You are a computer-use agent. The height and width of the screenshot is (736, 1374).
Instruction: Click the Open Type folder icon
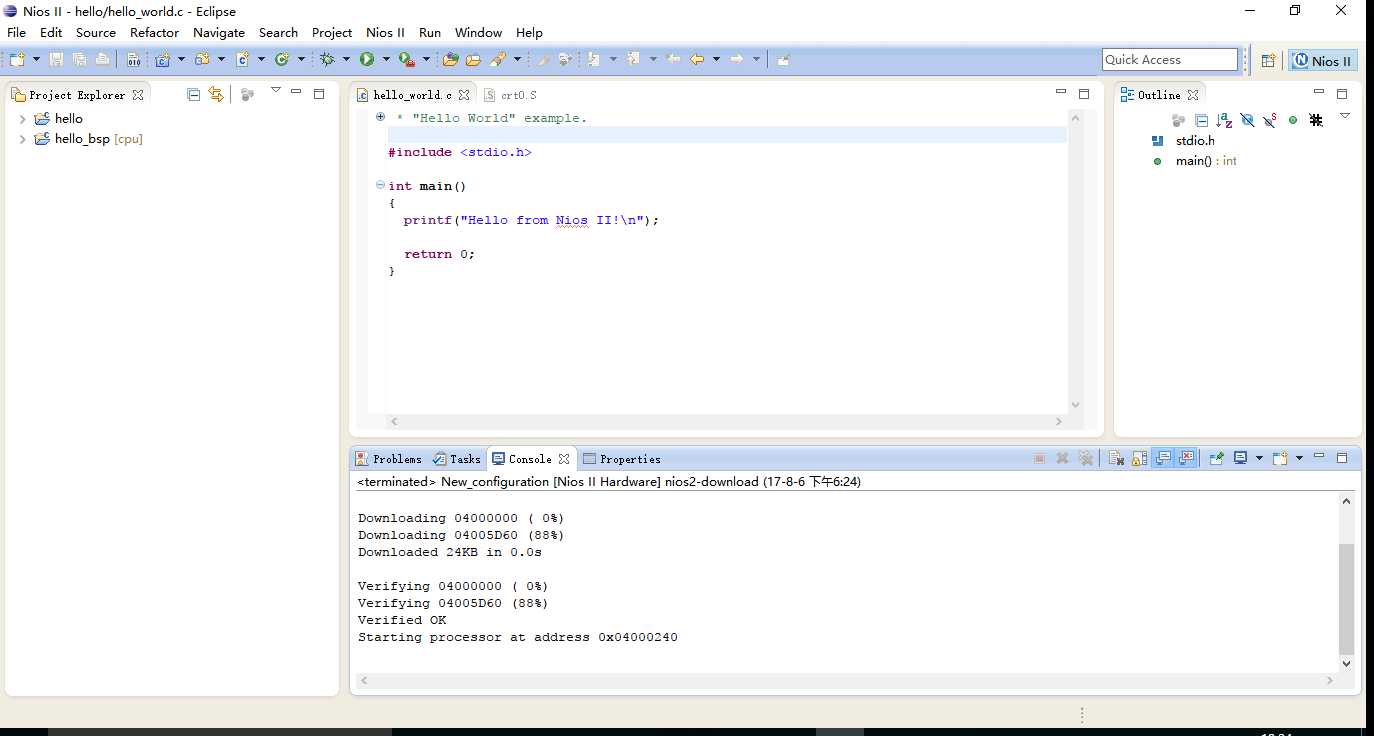(450, 59)
